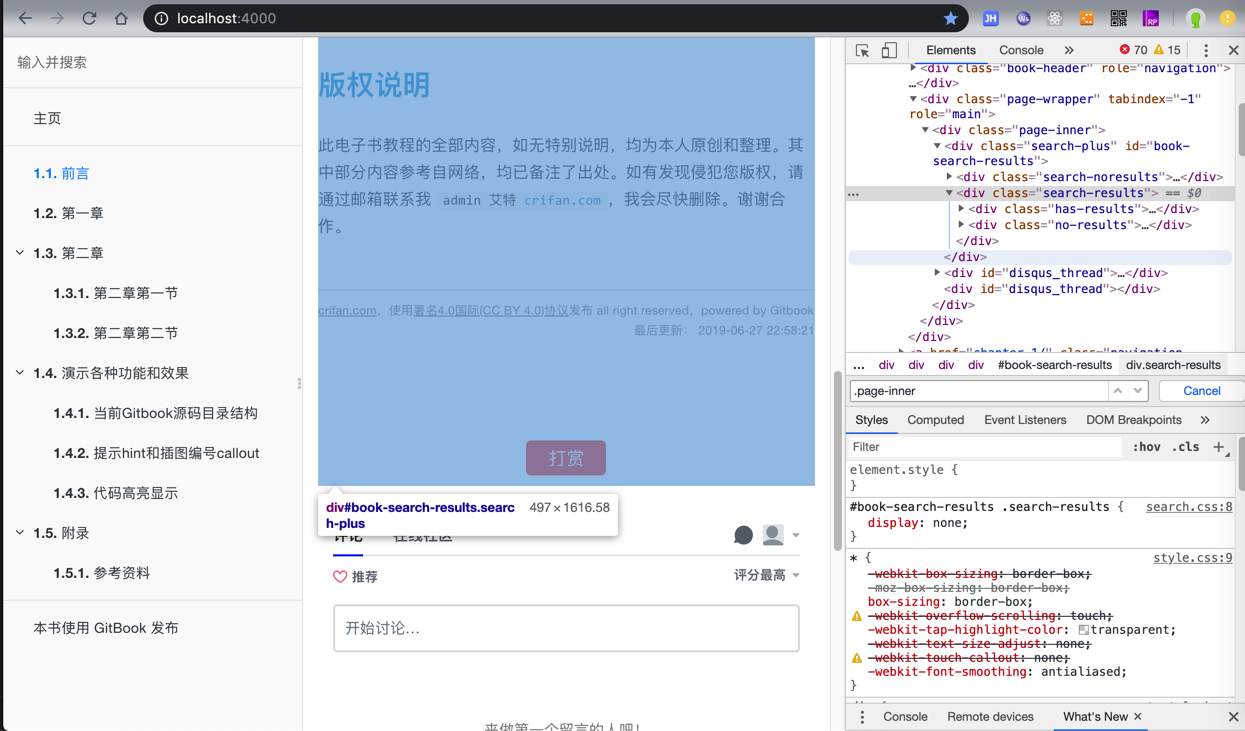Select the #book-search-results breadcrumb
1245x731 pixels.
[1055, 365]
